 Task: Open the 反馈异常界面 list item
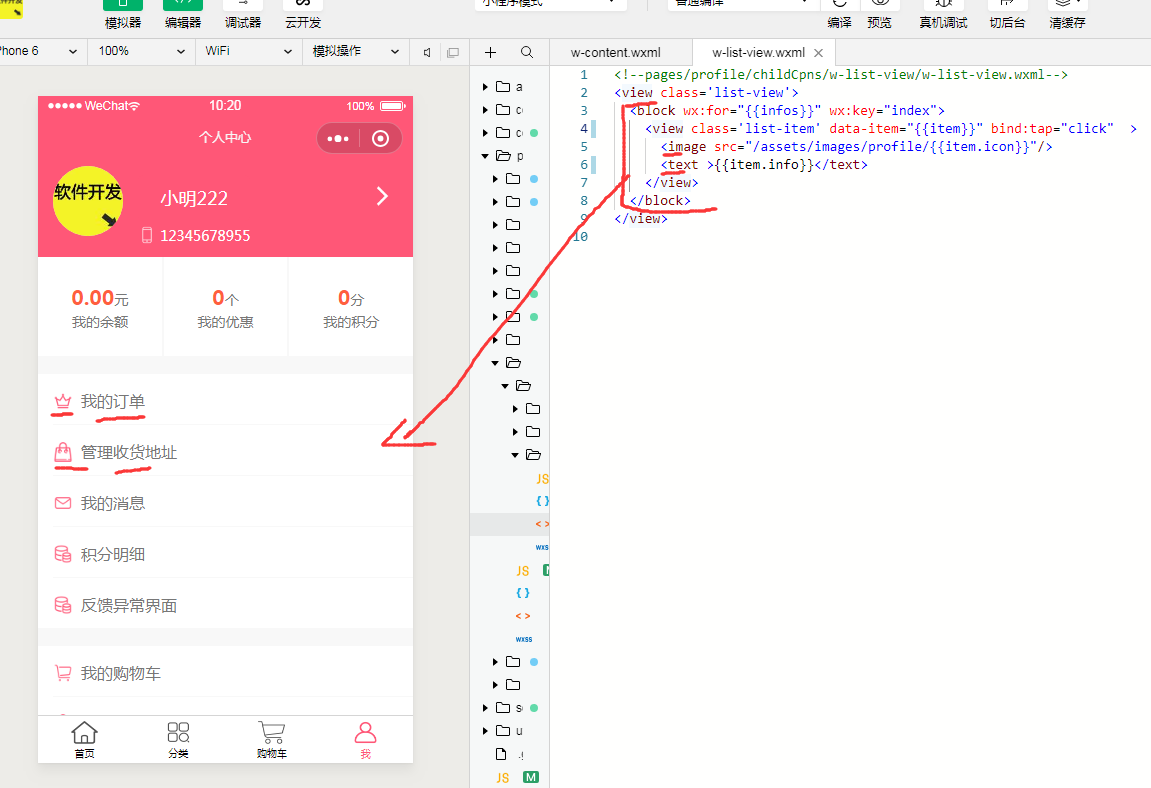pos(225,605)
